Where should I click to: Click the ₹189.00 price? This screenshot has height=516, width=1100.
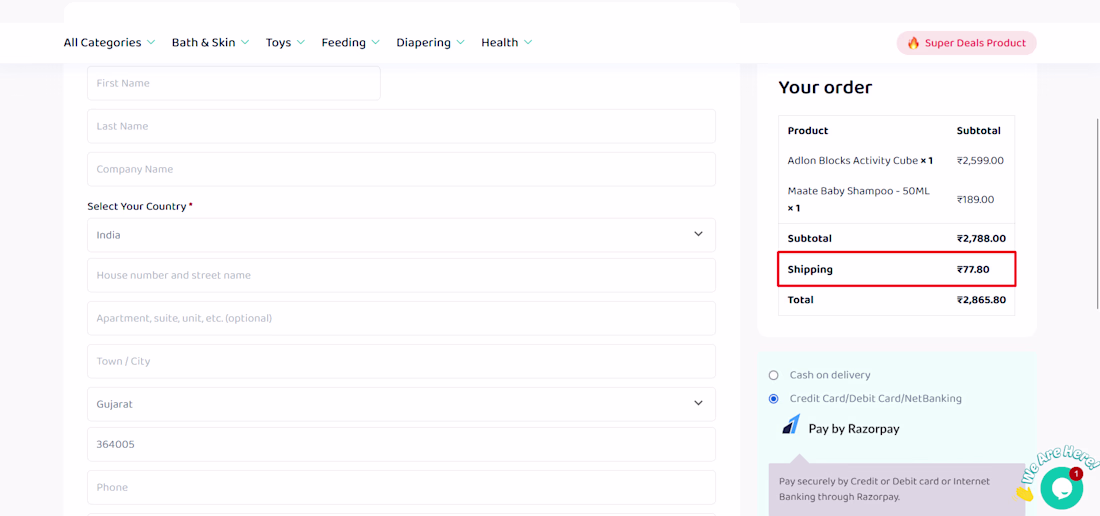click(x=975, y=200)
